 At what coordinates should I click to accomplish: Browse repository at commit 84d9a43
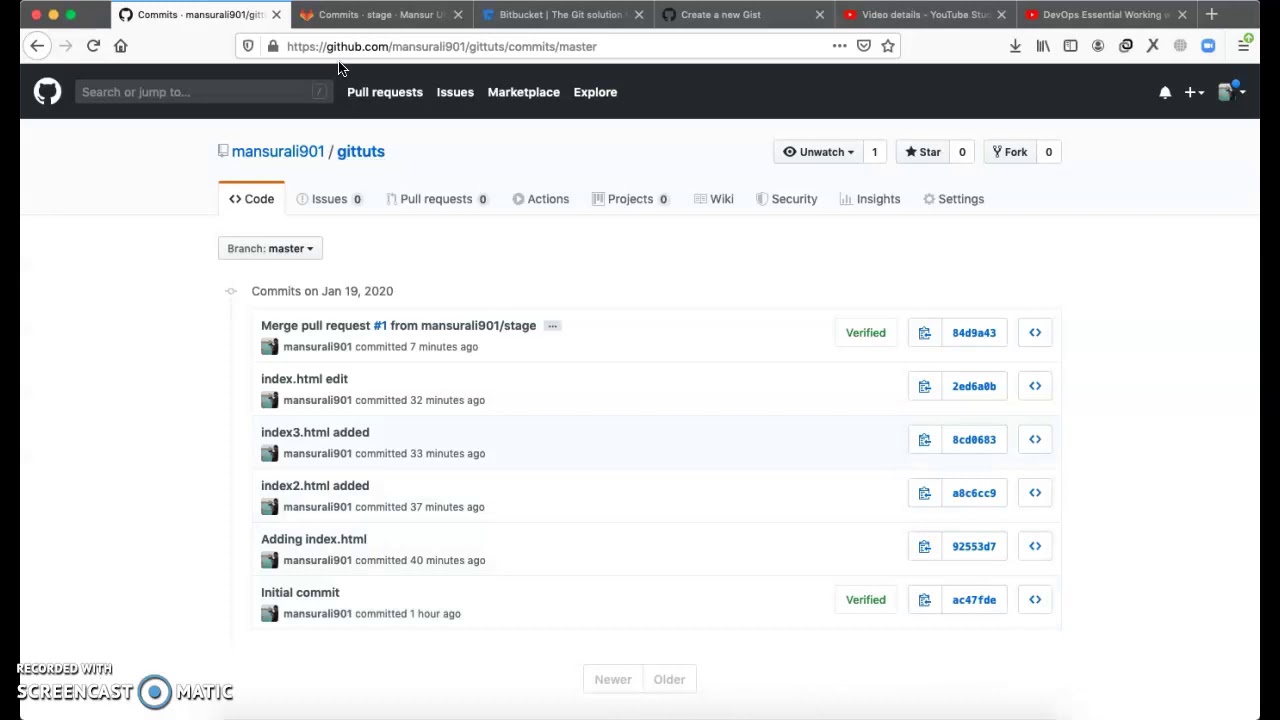(x=1035, y=333)
